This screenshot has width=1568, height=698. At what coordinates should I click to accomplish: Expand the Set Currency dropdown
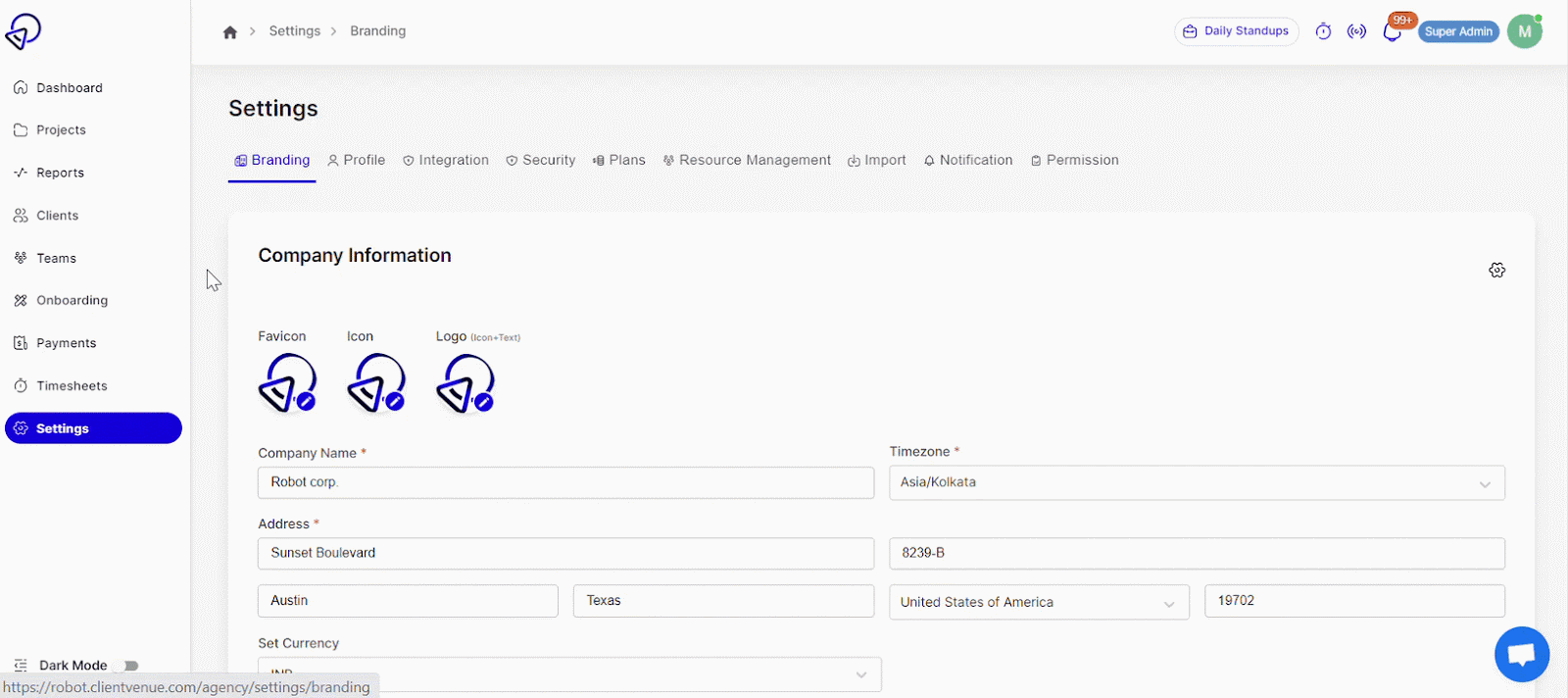pos(569,673)
